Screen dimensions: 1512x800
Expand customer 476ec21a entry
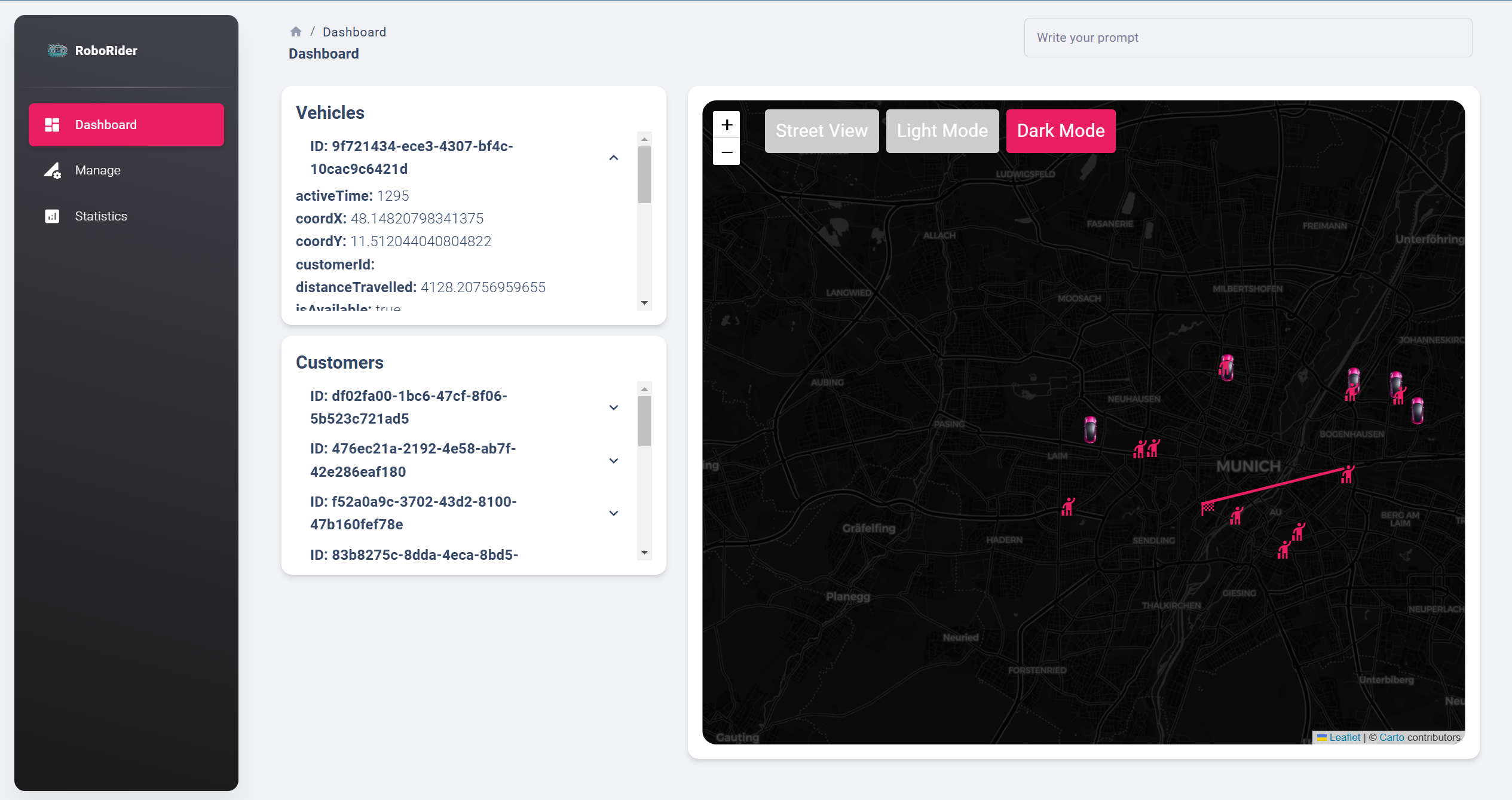tap(613, 461)
